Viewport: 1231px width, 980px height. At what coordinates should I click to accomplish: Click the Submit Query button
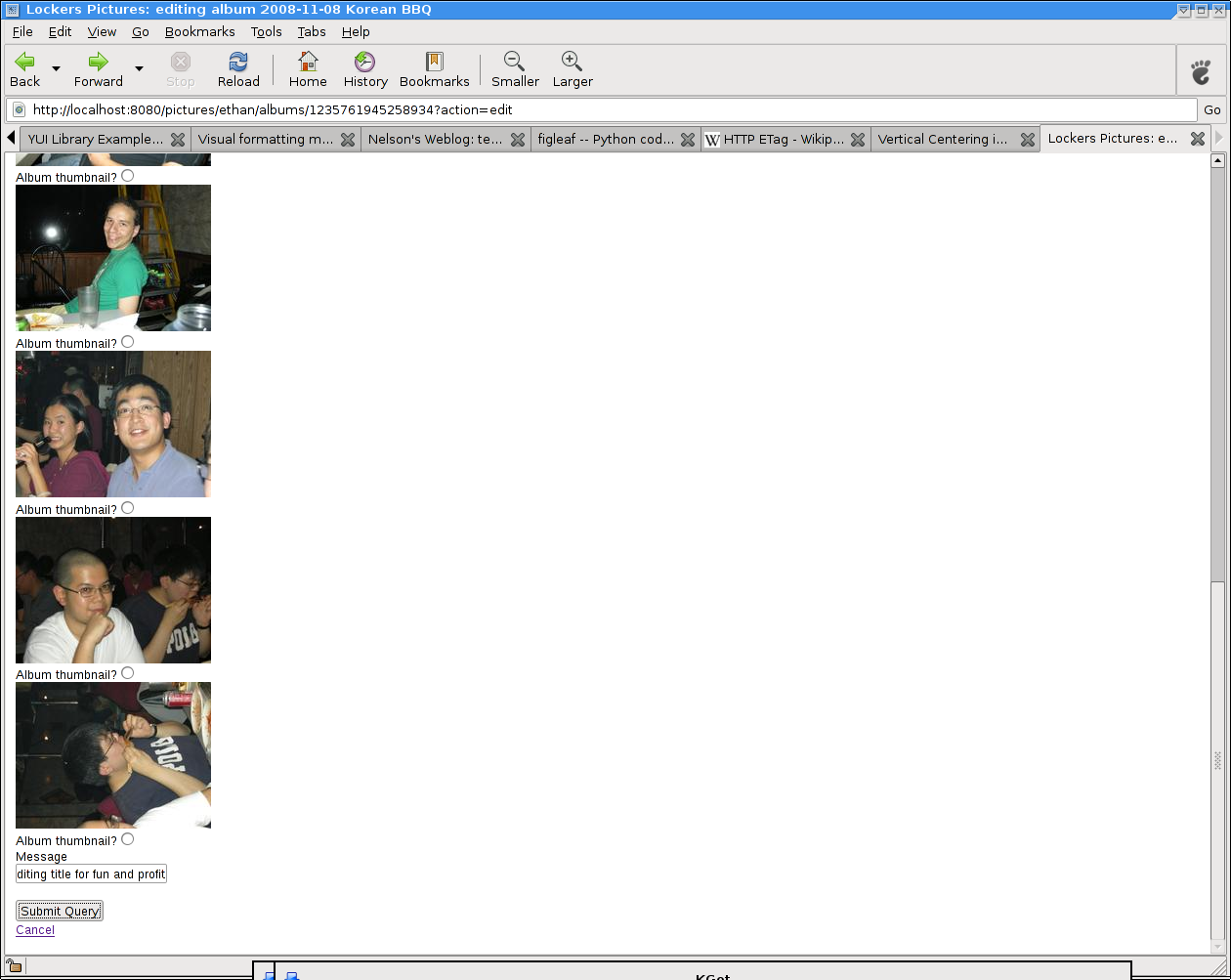click(x=60, y=911)
